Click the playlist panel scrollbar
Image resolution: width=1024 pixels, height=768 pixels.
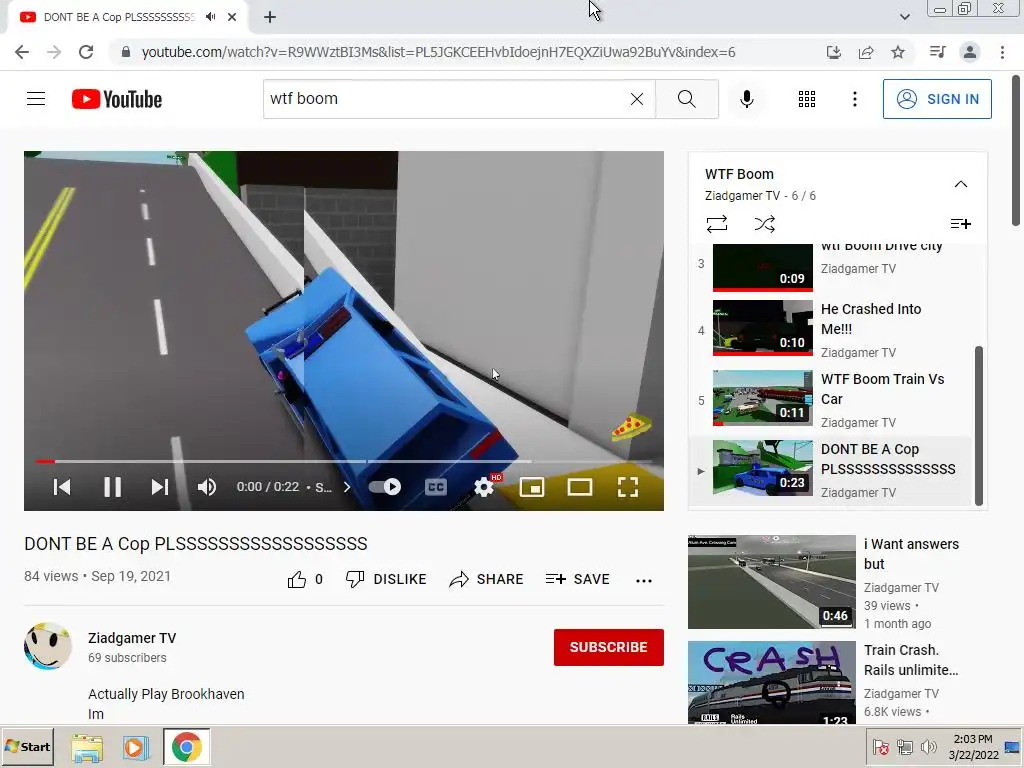pyautogui.click(x=978, y=425)
